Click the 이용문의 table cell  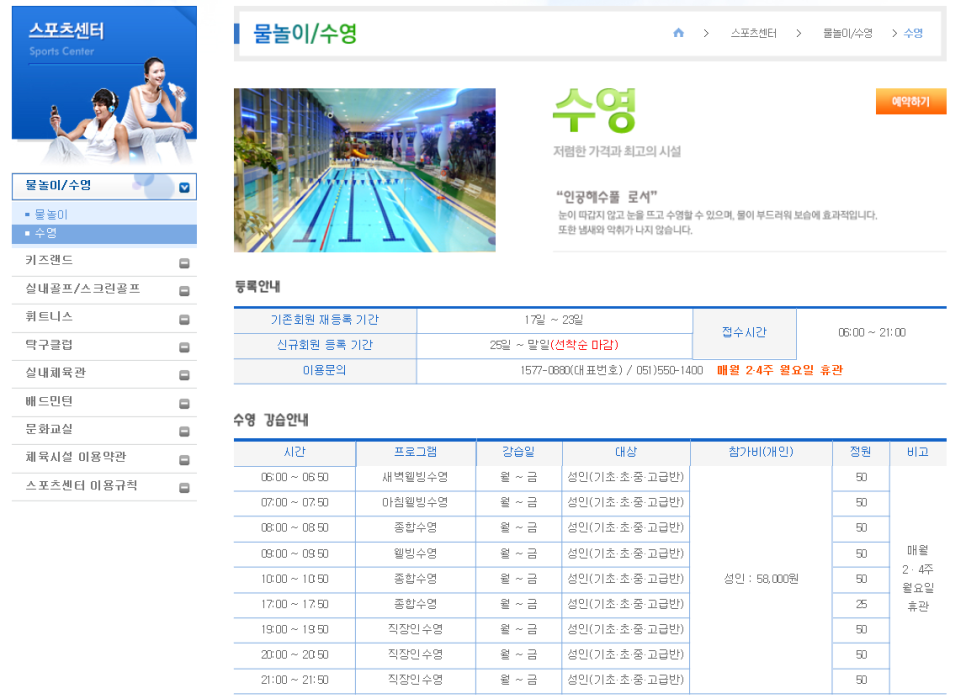coord(325,370)
